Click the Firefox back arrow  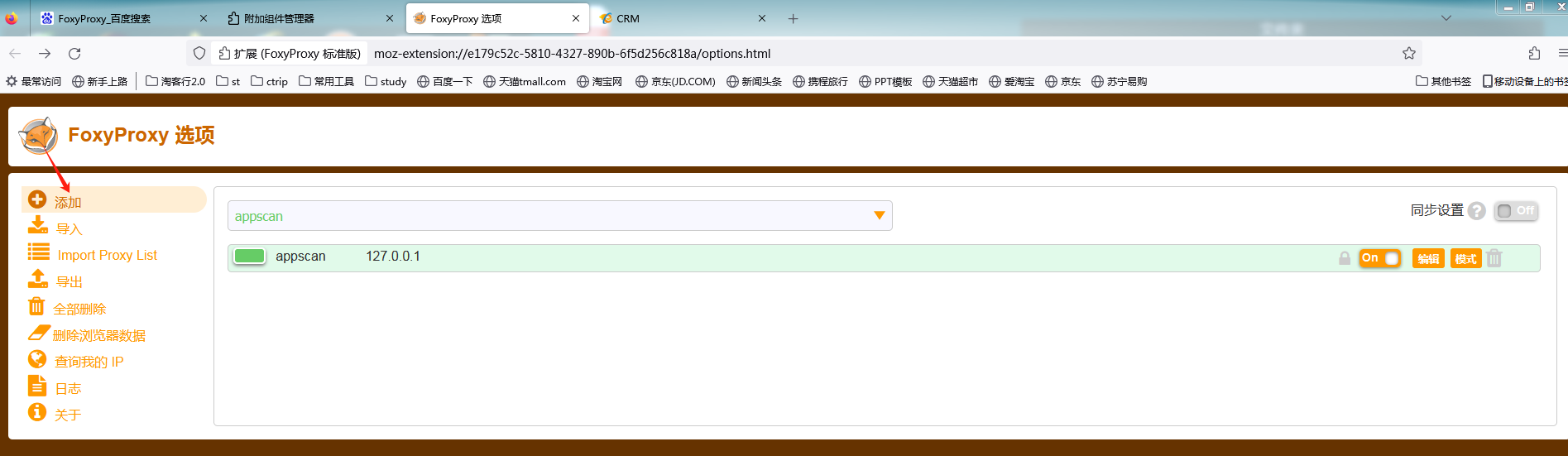tap(15, 54)
